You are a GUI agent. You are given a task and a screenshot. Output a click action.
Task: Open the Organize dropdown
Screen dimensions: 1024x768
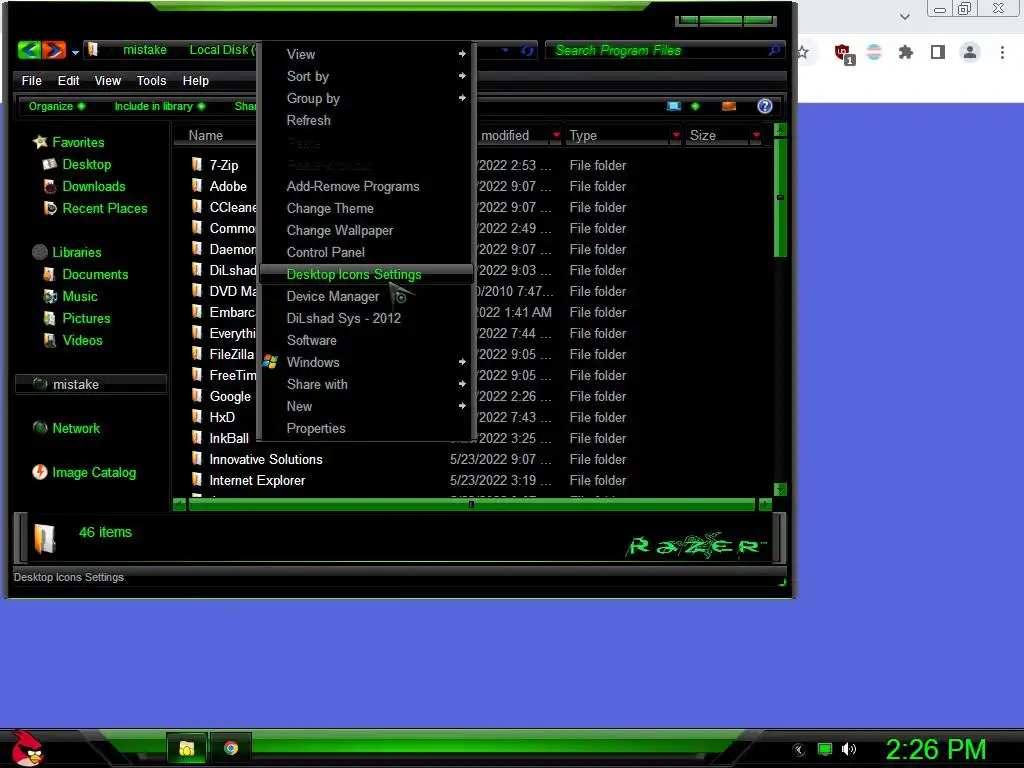tap(57, 106)
